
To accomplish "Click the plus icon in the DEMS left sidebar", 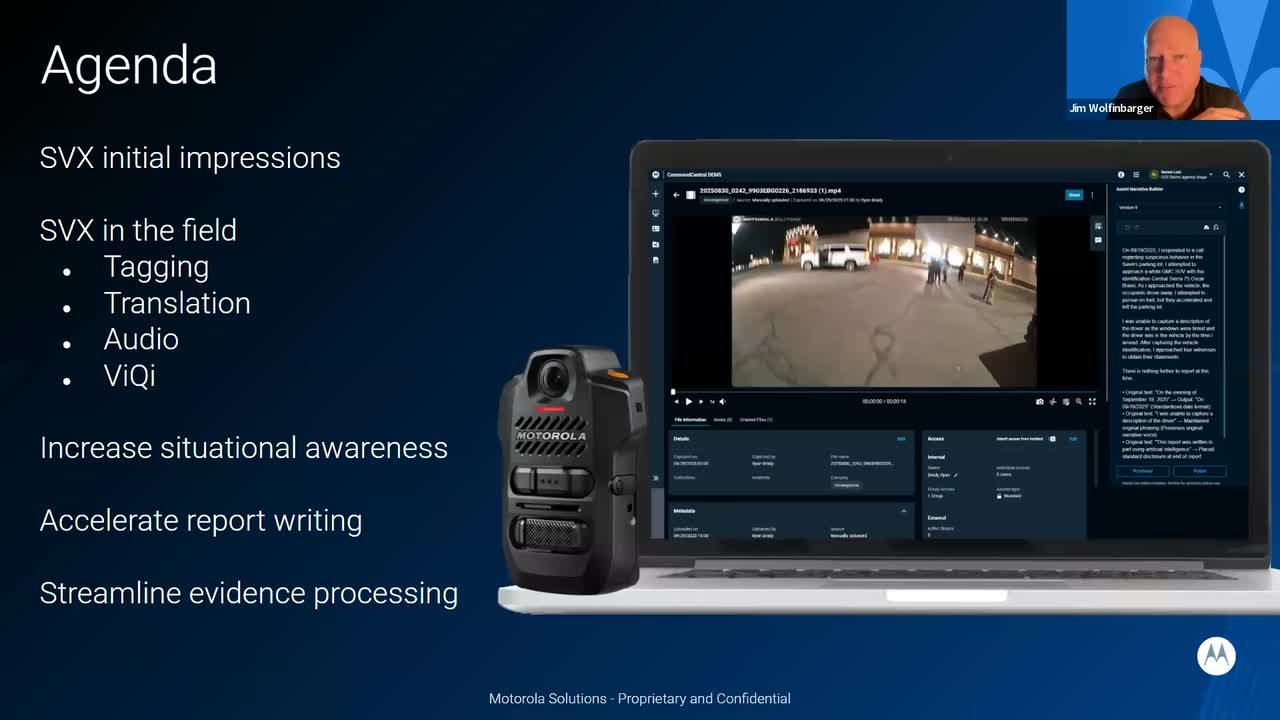I will click(x=656, y=194).
